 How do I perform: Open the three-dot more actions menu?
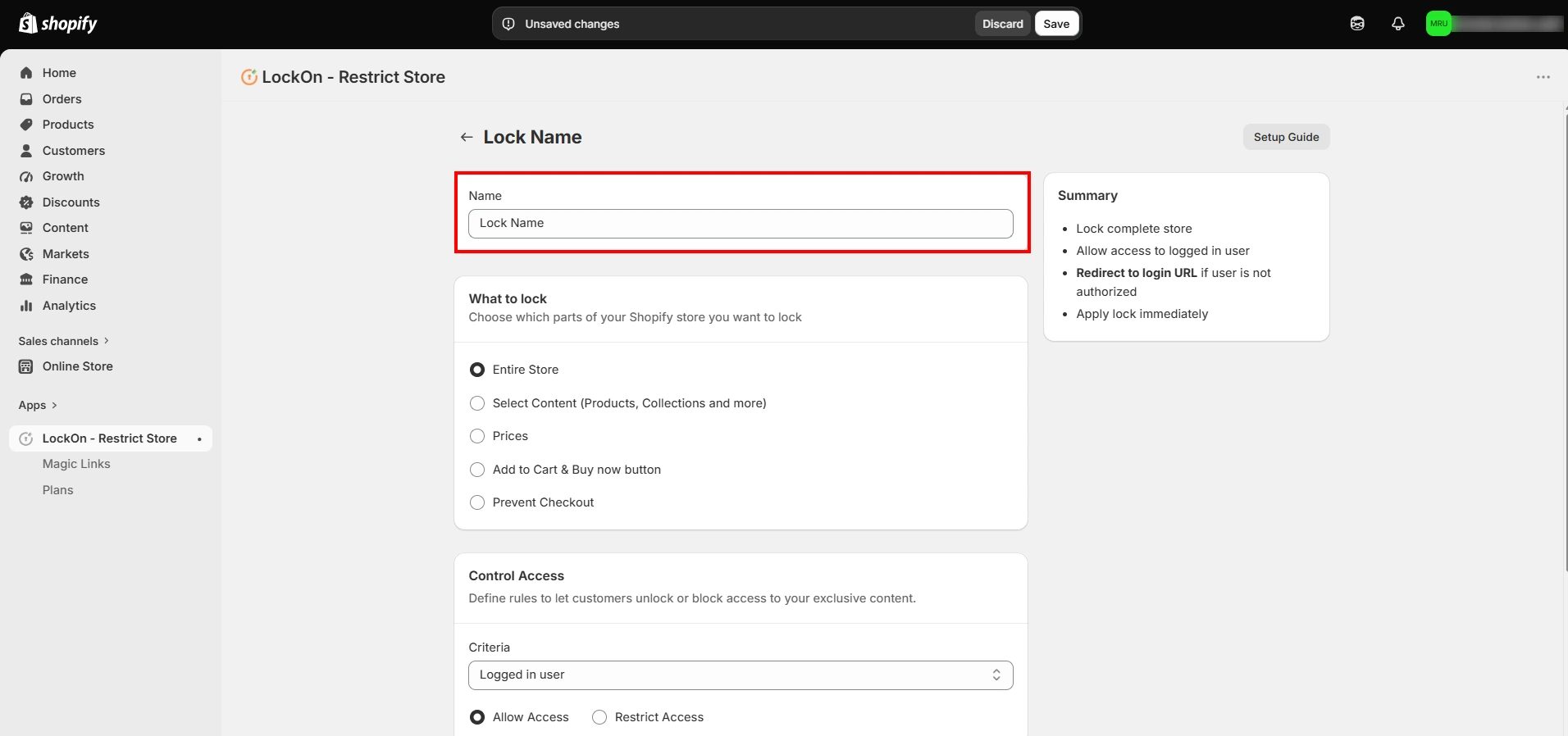click(1543, 77)
